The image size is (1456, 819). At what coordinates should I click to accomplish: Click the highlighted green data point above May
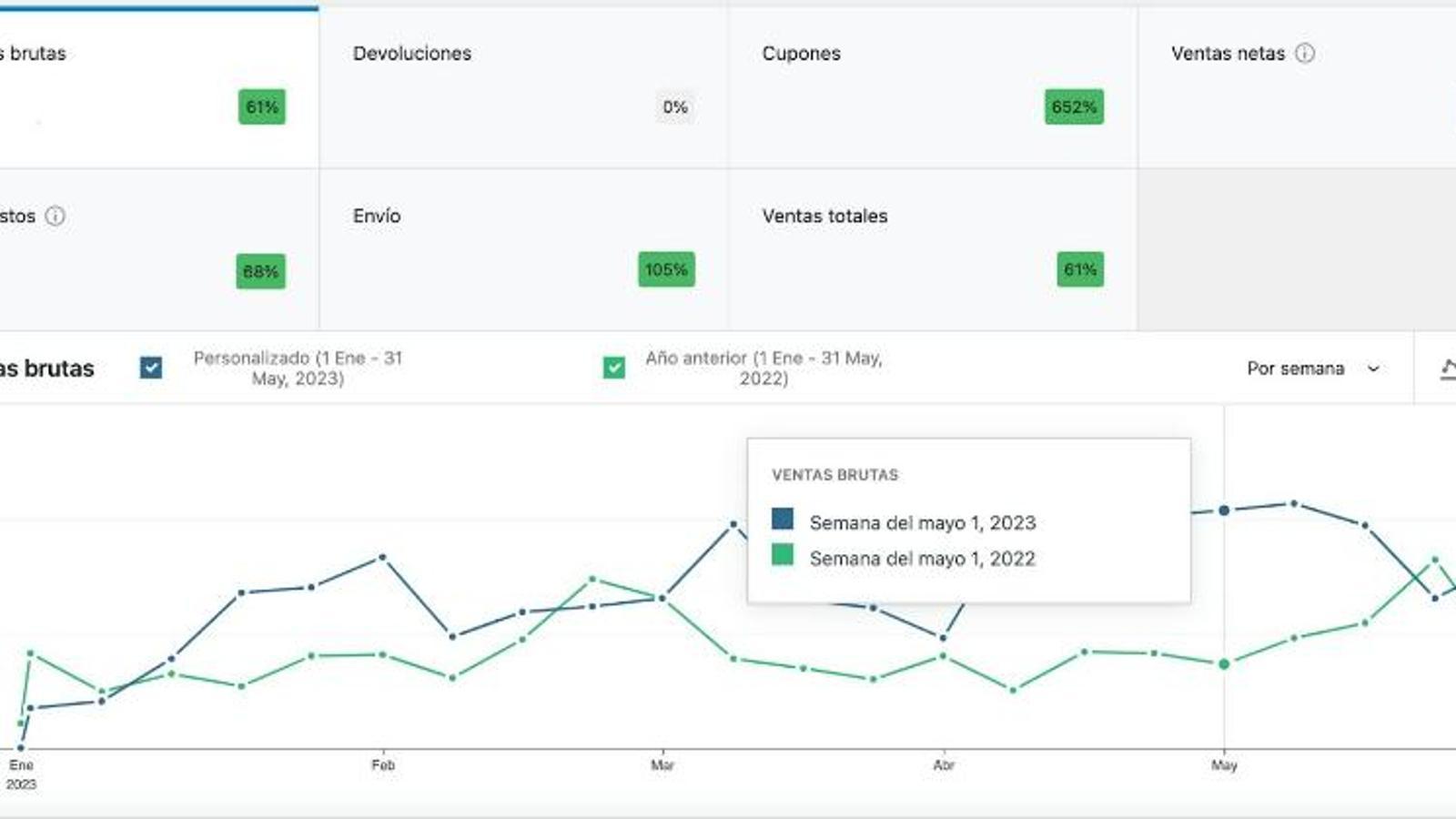[1224, 664]
